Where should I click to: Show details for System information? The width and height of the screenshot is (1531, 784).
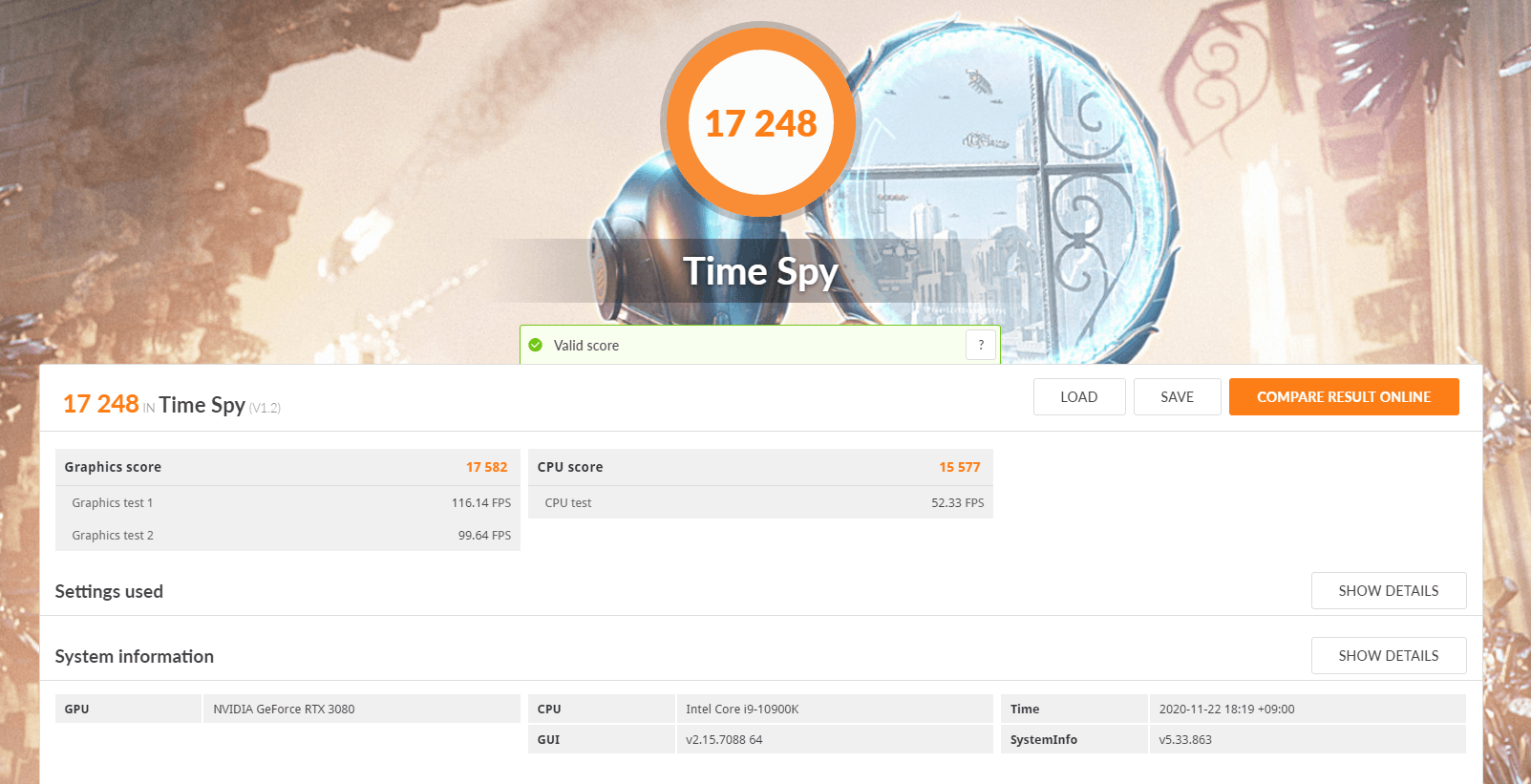[x=1389, y=656]
